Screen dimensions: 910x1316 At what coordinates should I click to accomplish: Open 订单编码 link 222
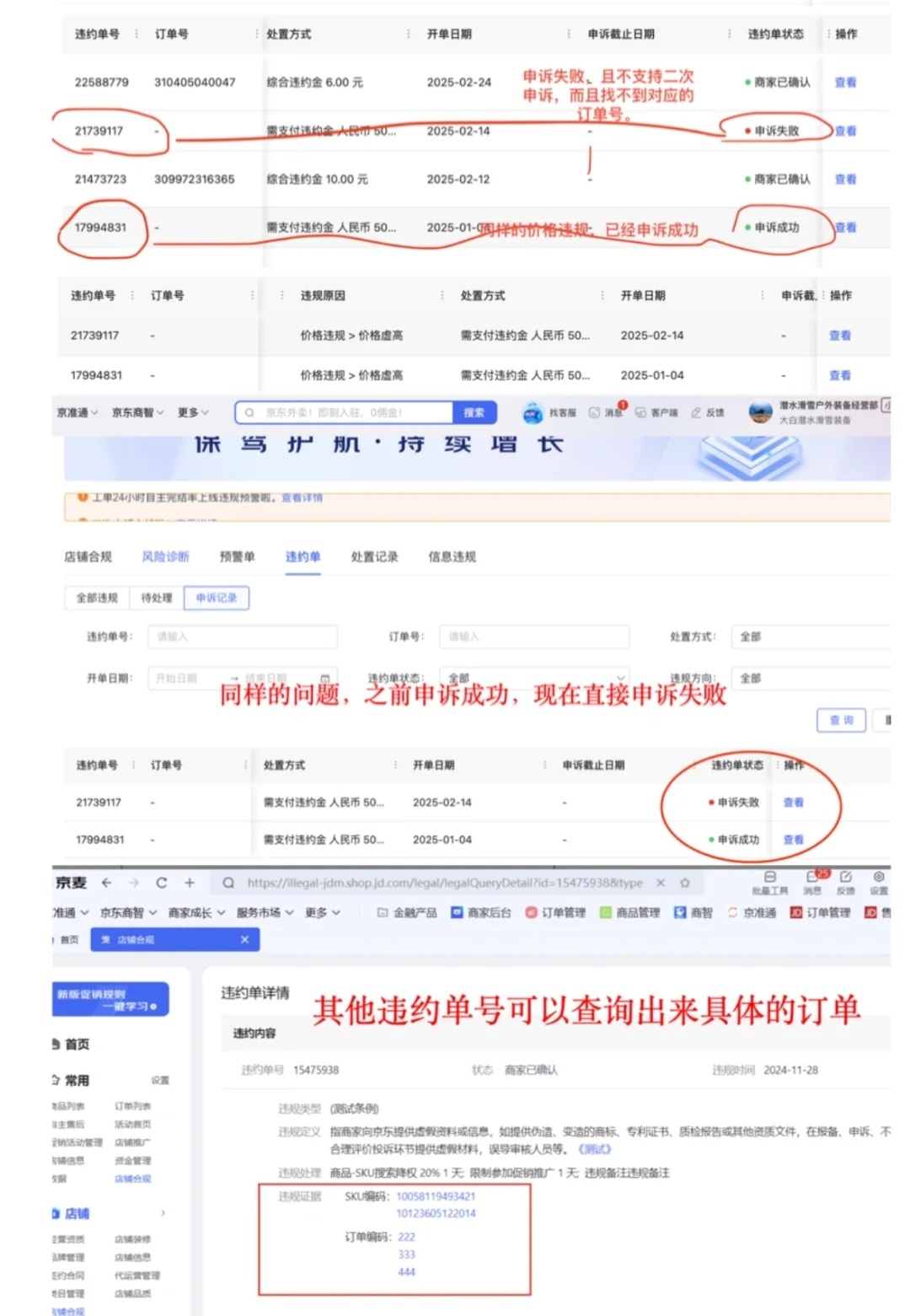(406, 1237)
